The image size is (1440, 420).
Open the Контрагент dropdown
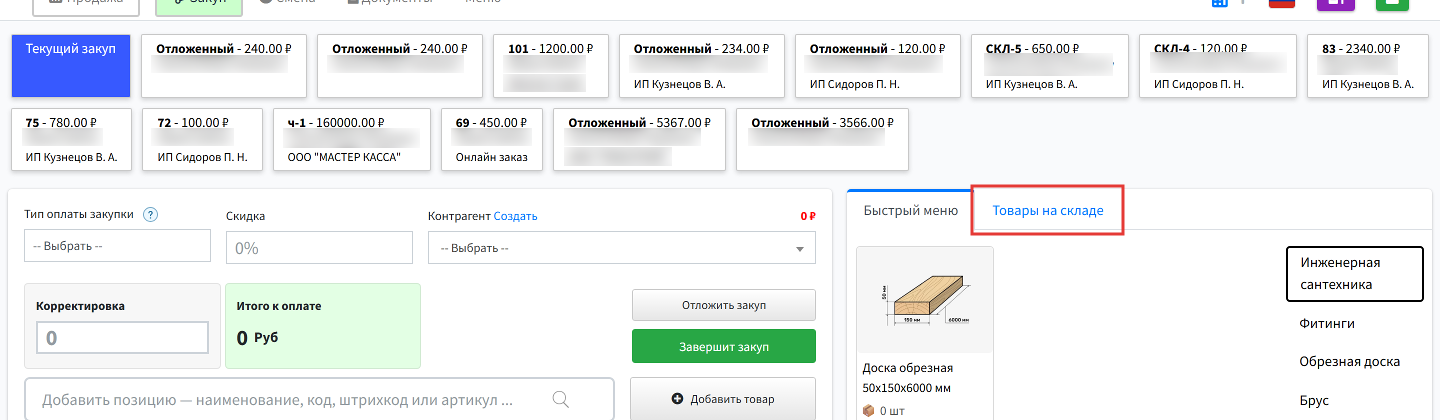click(622, 248)
